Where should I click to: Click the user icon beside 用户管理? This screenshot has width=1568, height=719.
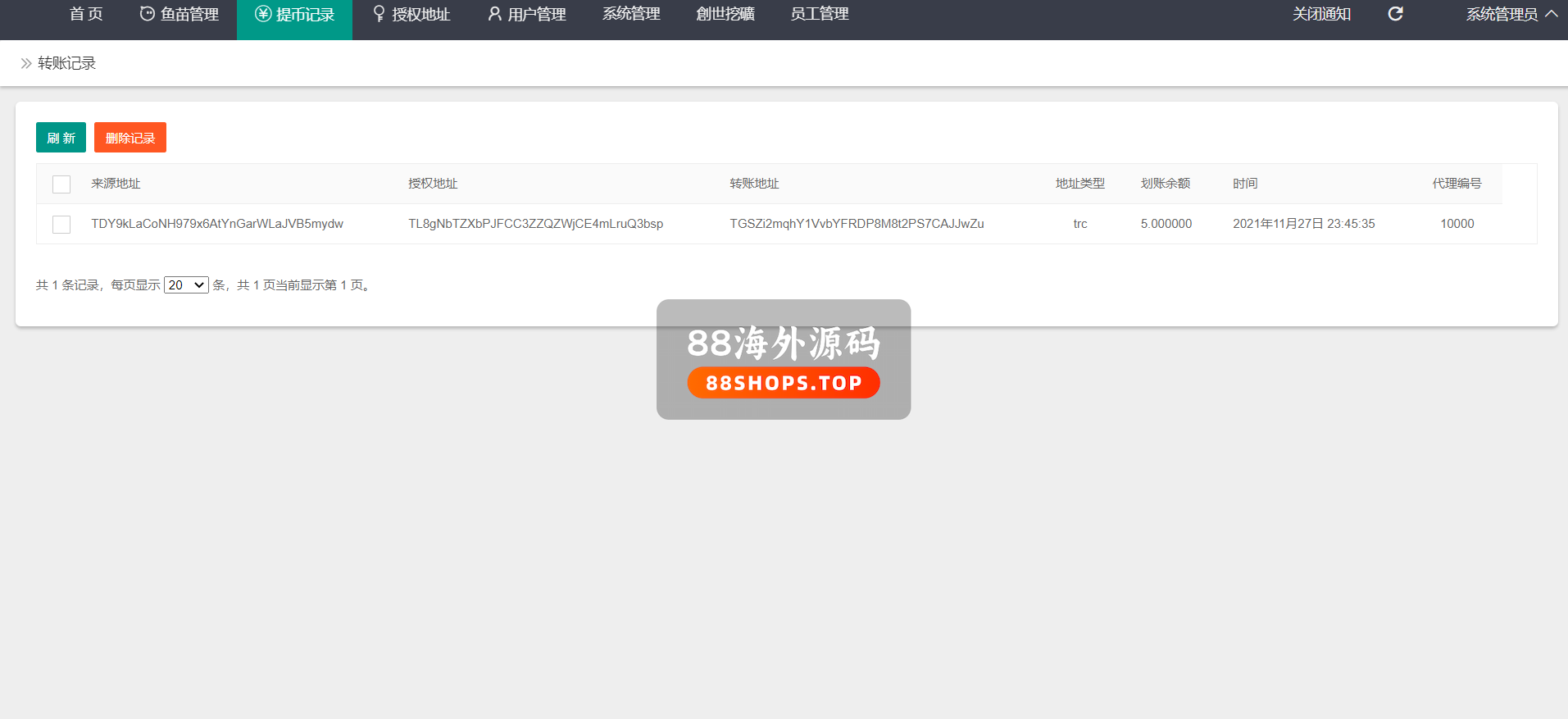click(x=494, y=14)
